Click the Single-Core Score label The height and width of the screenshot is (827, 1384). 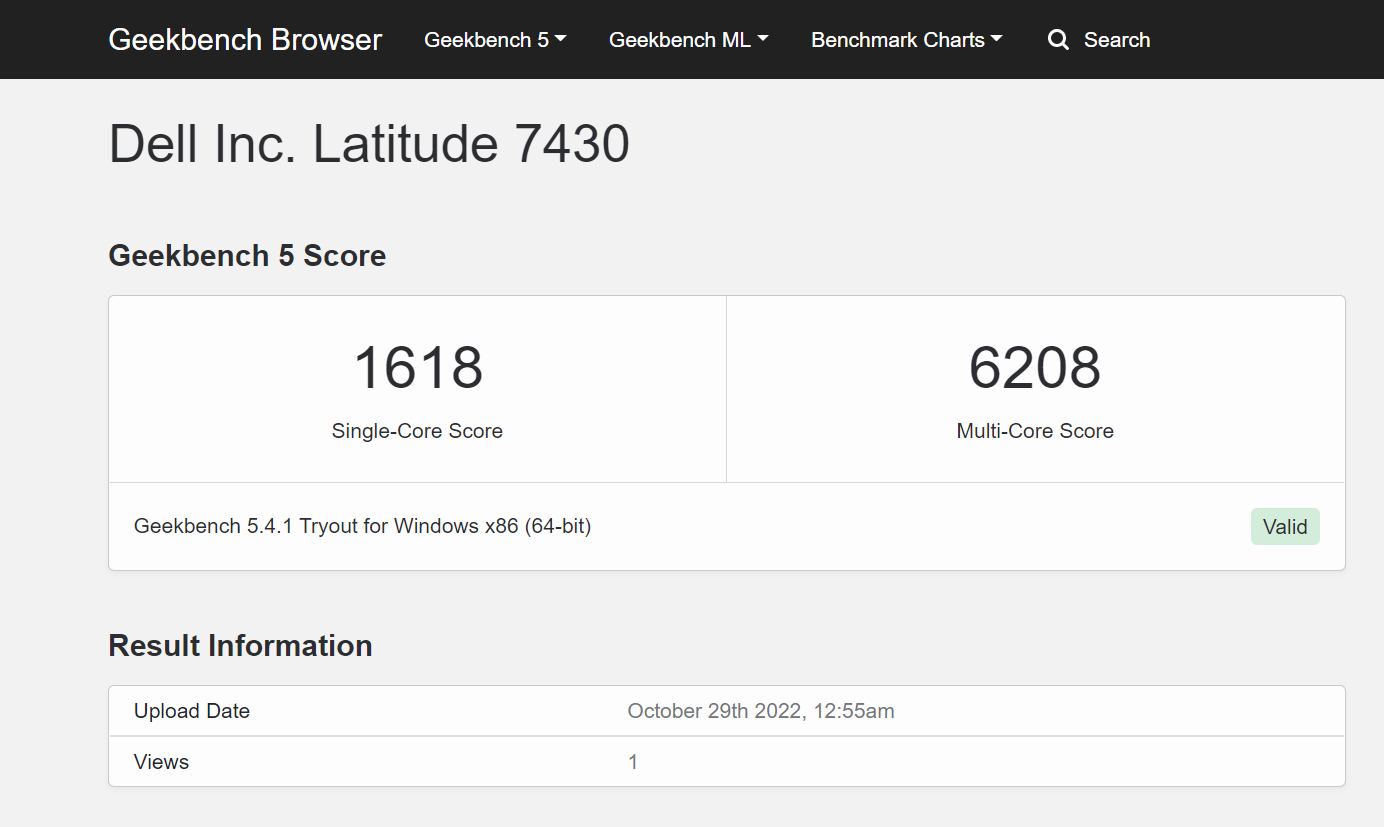pyautogui.click(x=417, y=431)
